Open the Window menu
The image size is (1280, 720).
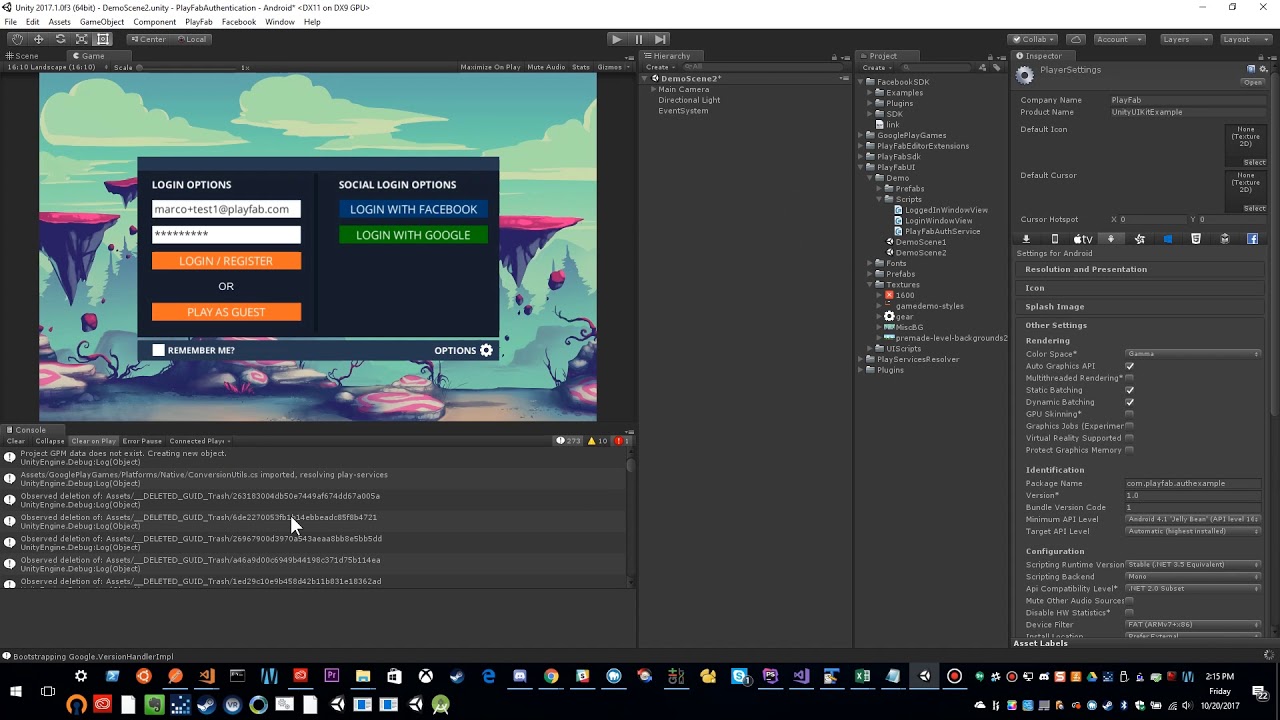pos(280,22)
